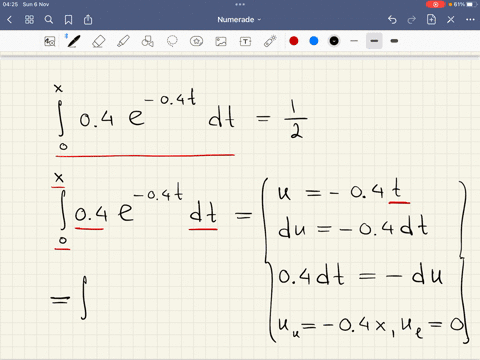The image size is (480, 360).
Task: Open the thumbnail grid view
Action: [x=29, y=20]
